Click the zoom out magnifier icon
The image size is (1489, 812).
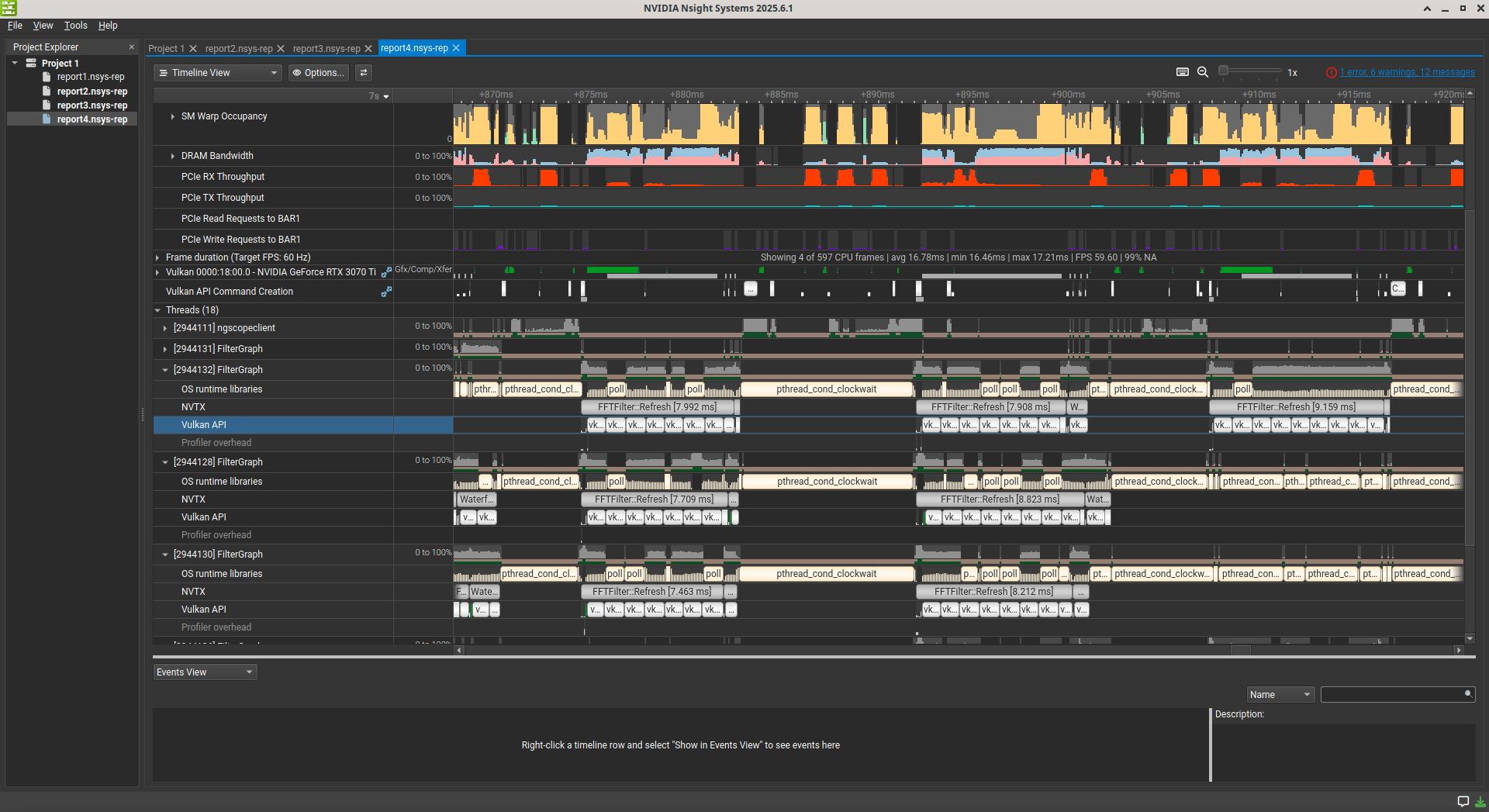pos(1203,72)
